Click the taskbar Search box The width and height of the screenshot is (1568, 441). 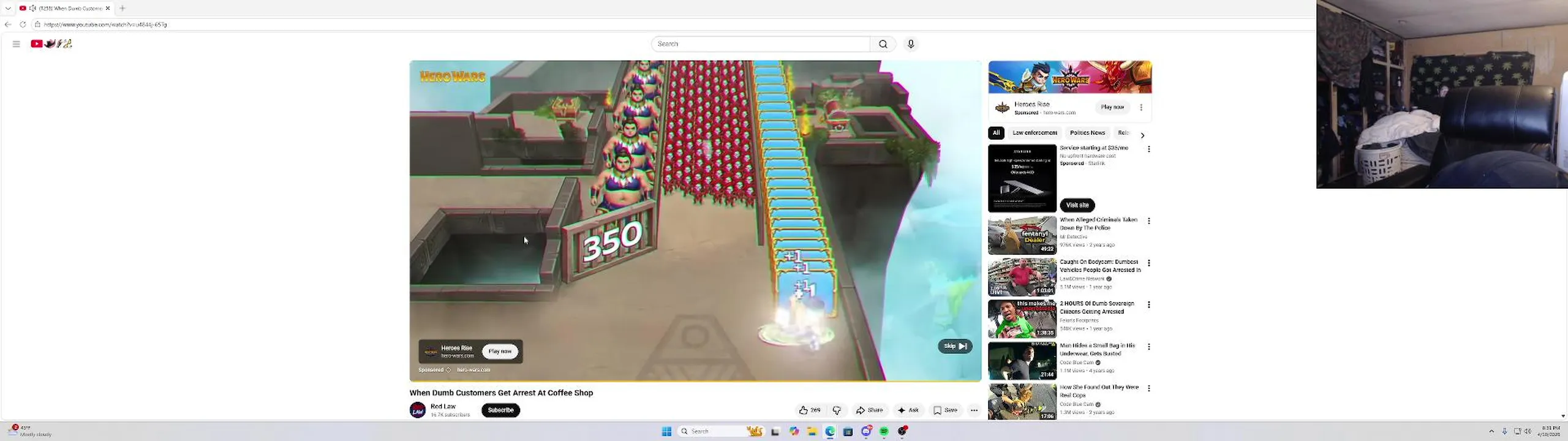pos(720,432)
